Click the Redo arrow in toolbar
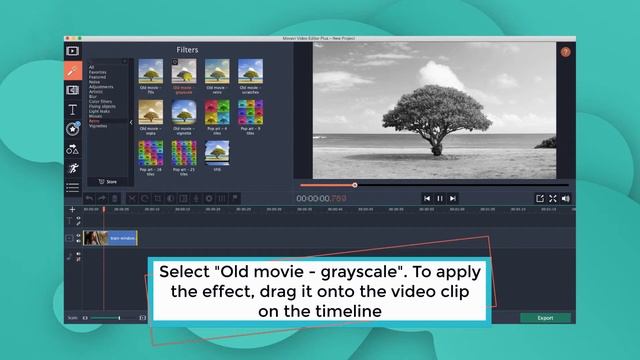This screenshot has width=640, height=360. pyautogui.click(x=102, y=198)
